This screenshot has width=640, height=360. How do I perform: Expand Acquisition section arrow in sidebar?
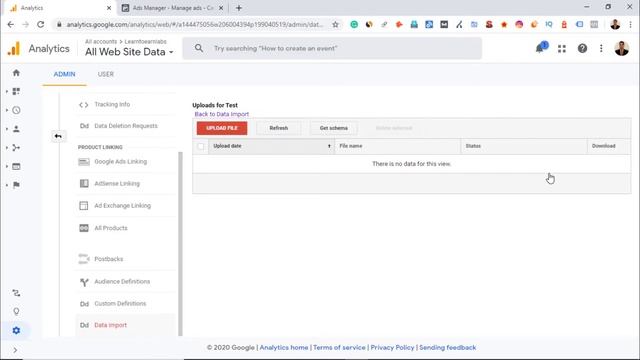[7, 148]
